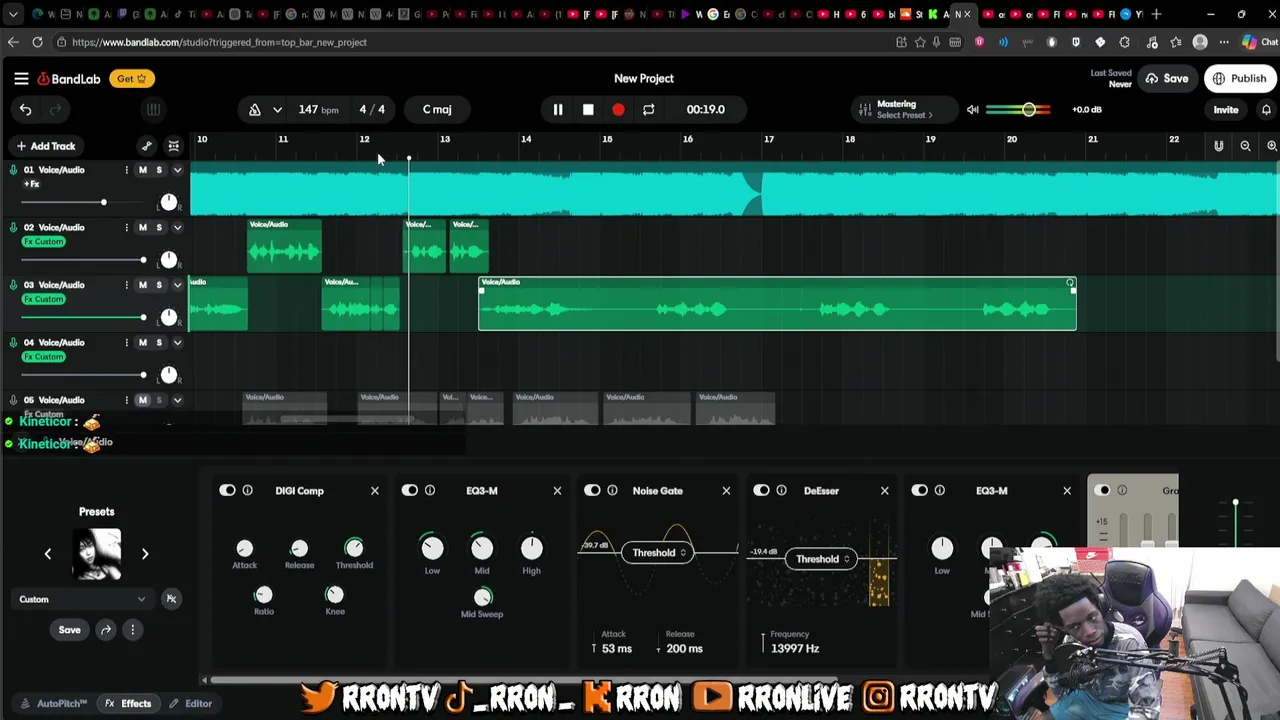The image size is (1280, 720).
Task: Remove the first EQ3-M effect
Action: 557,490
